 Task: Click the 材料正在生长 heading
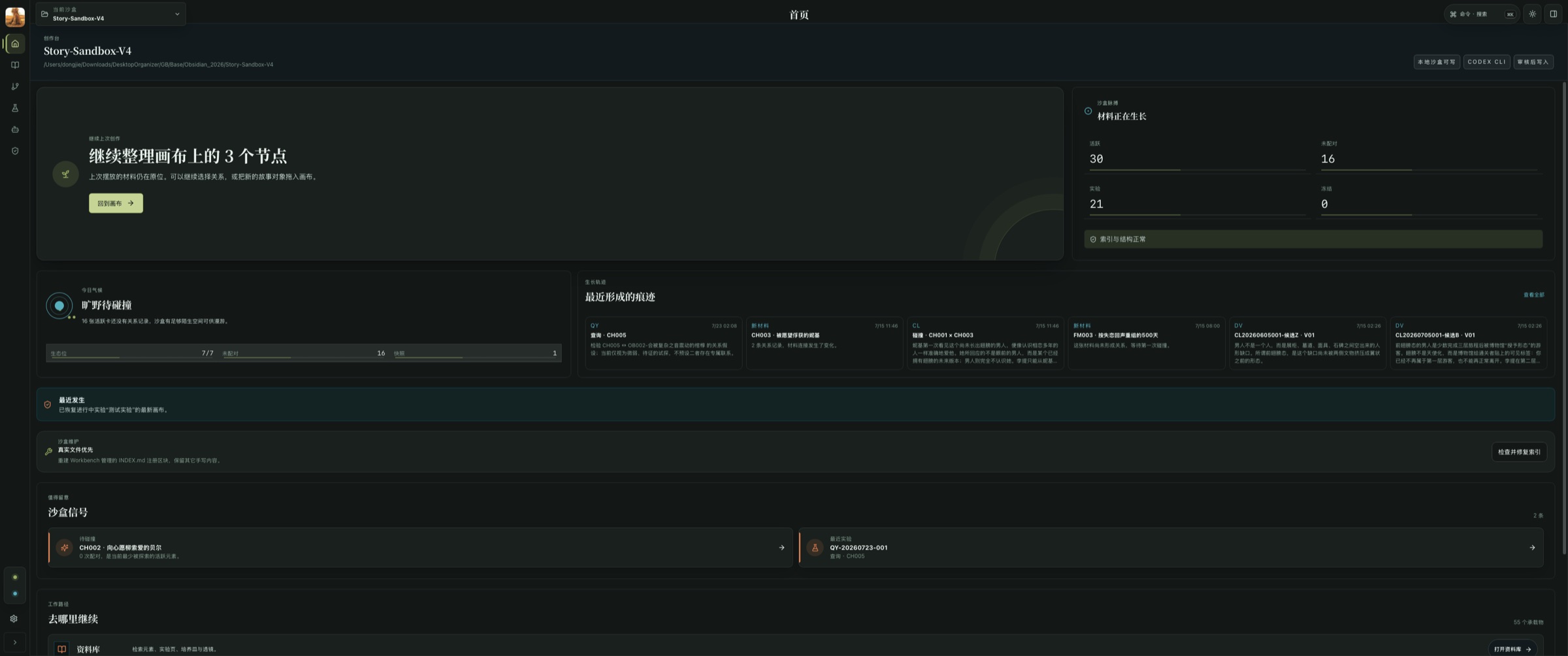[x=1121, y=116]
